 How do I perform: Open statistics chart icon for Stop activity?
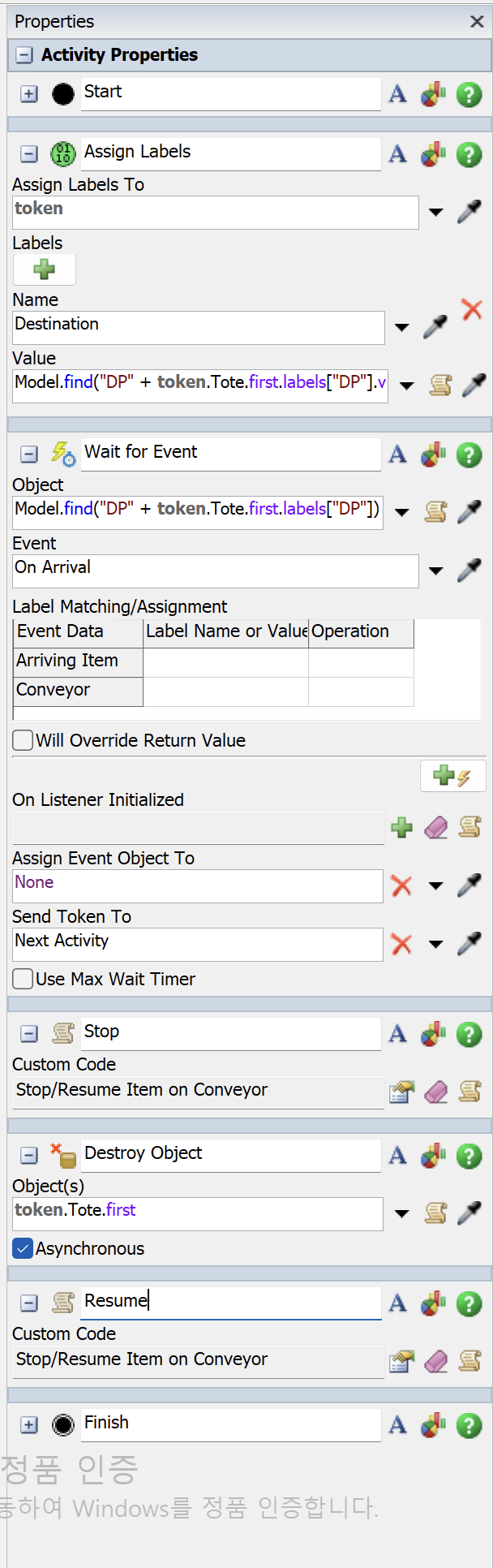pos(433,1035)
